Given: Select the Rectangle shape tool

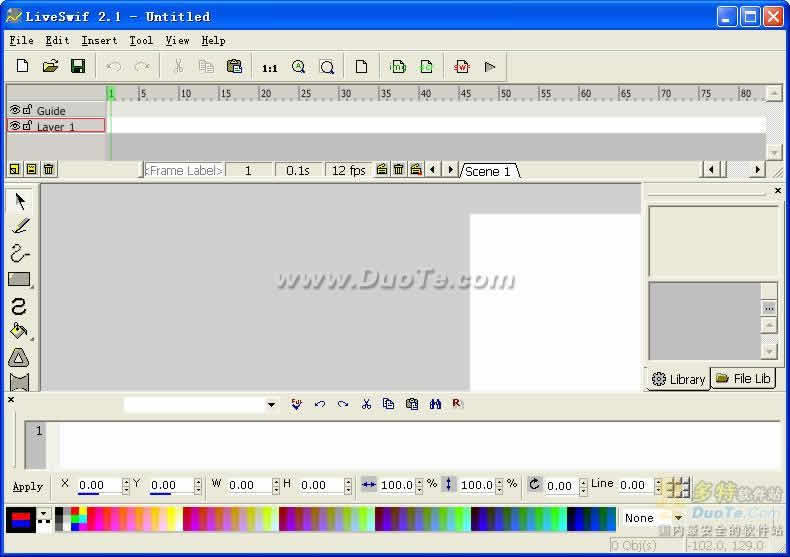Looking at the screenshot, I should click(x=19, y=280).
